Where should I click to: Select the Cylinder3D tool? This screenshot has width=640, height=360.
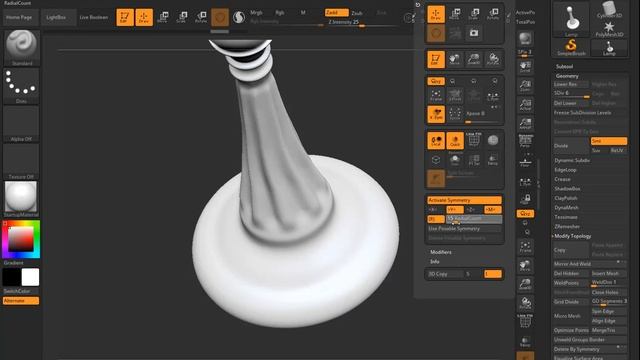[x=609, y=10]
